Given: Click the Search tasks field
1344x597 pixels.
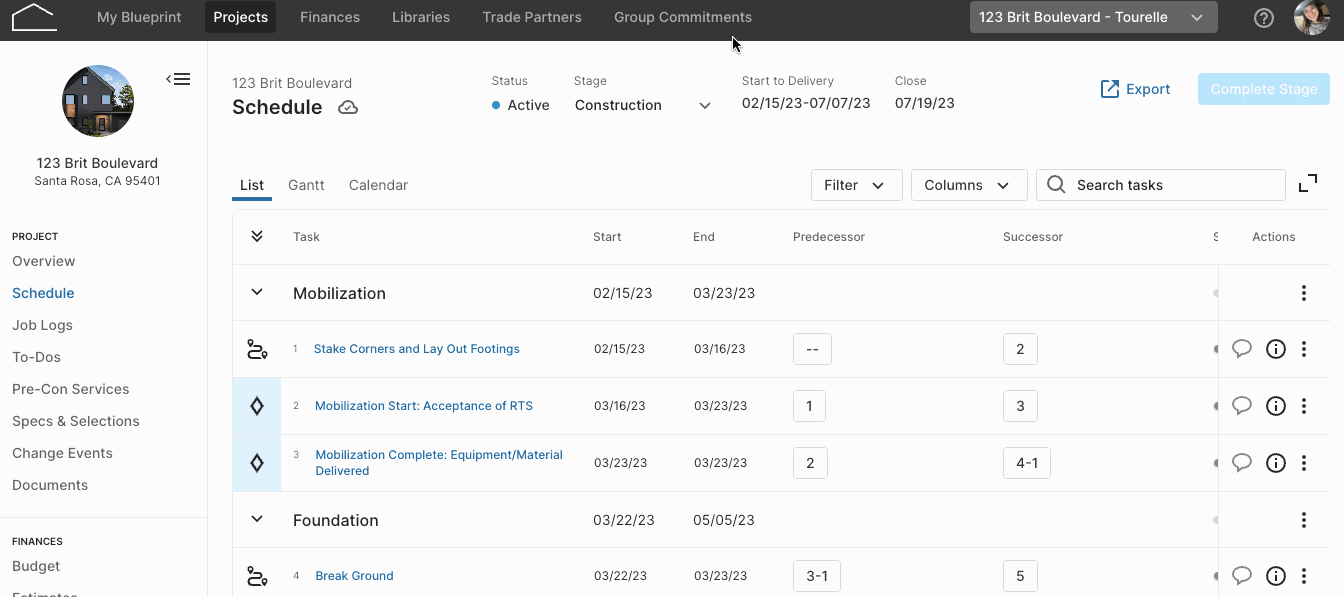Looking at the screenshot, I should coord(1161,185).
